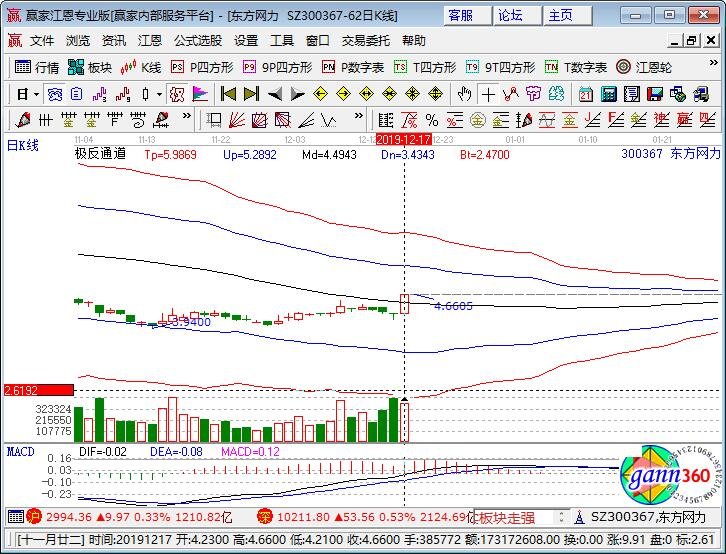Click the 板块走强 spinner arrows

tap(561, 517)
